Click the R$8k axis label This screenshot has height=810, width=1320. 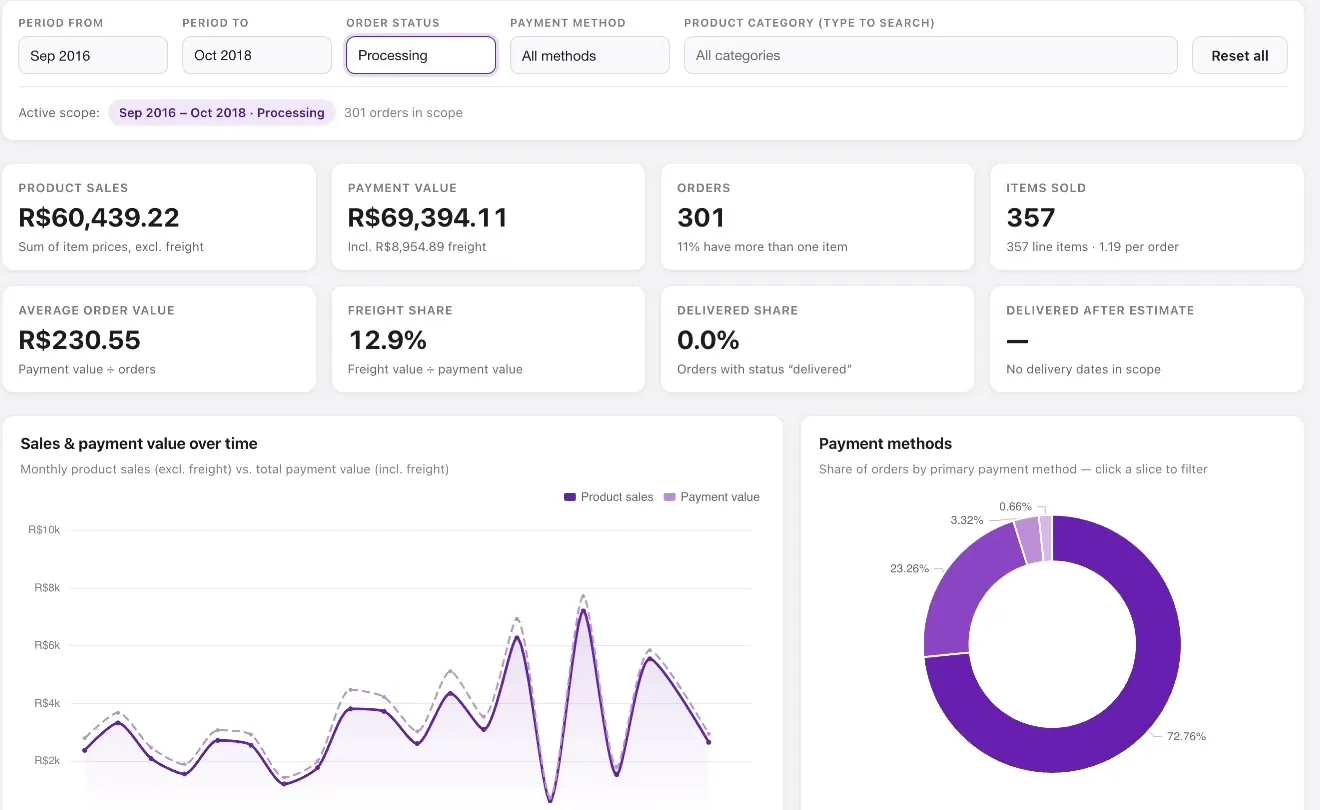click(x=46, y=588)
